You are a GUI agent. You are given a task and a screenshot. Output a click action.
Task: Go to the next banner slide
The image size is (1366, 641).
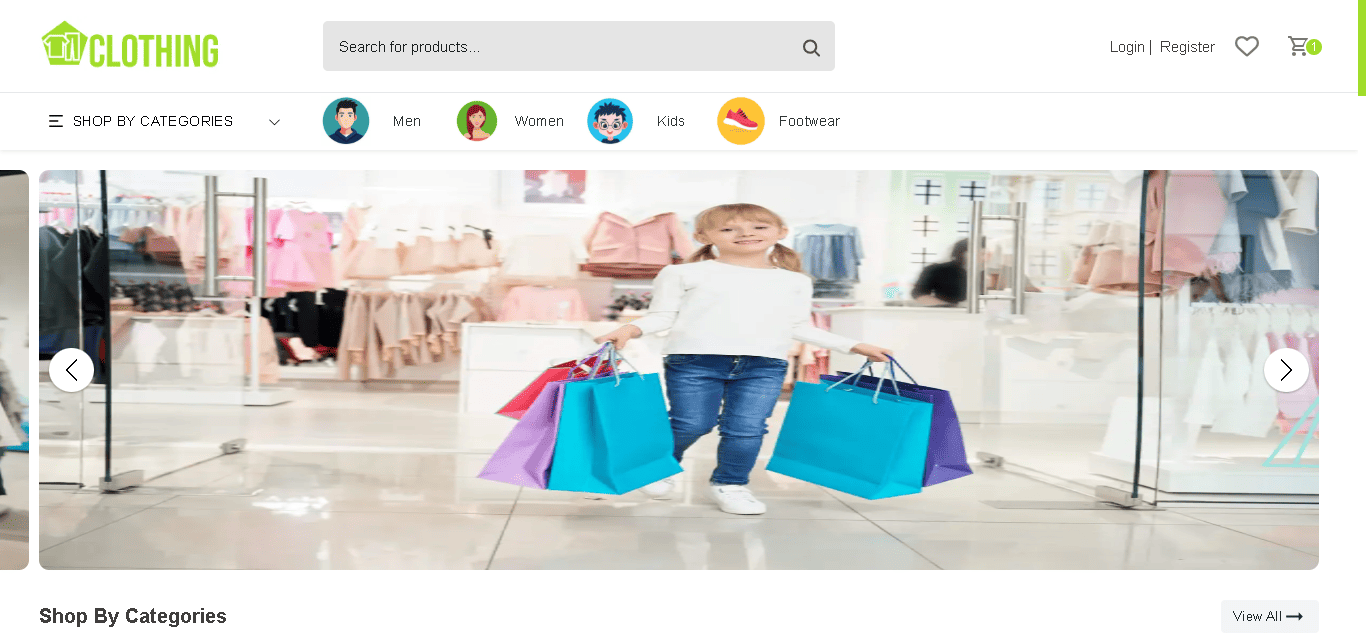1286,370
